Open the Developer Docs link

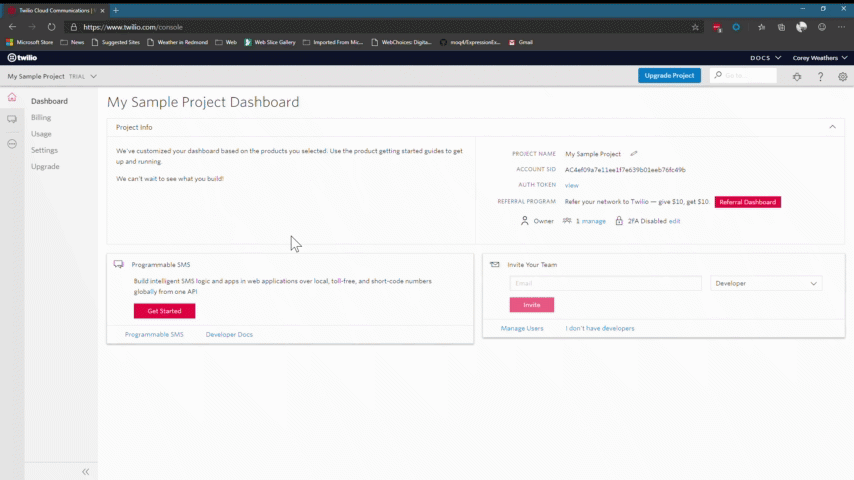click(229, 335)
